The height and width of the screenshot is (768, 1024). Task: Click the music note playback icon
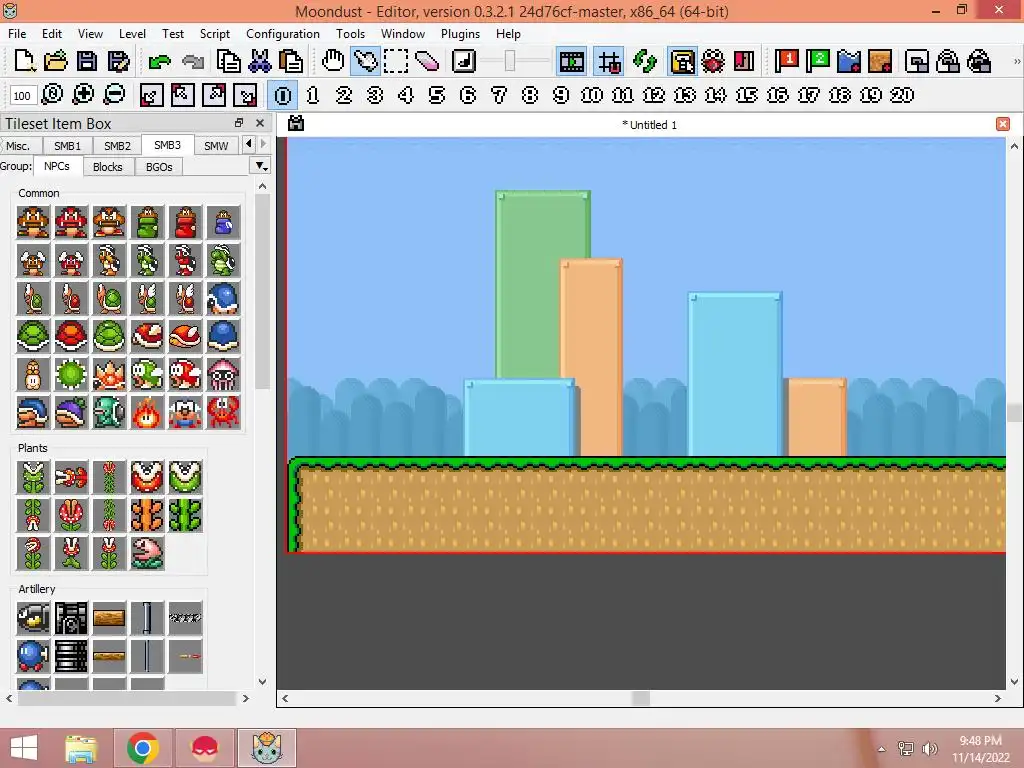tap(464, 61)
